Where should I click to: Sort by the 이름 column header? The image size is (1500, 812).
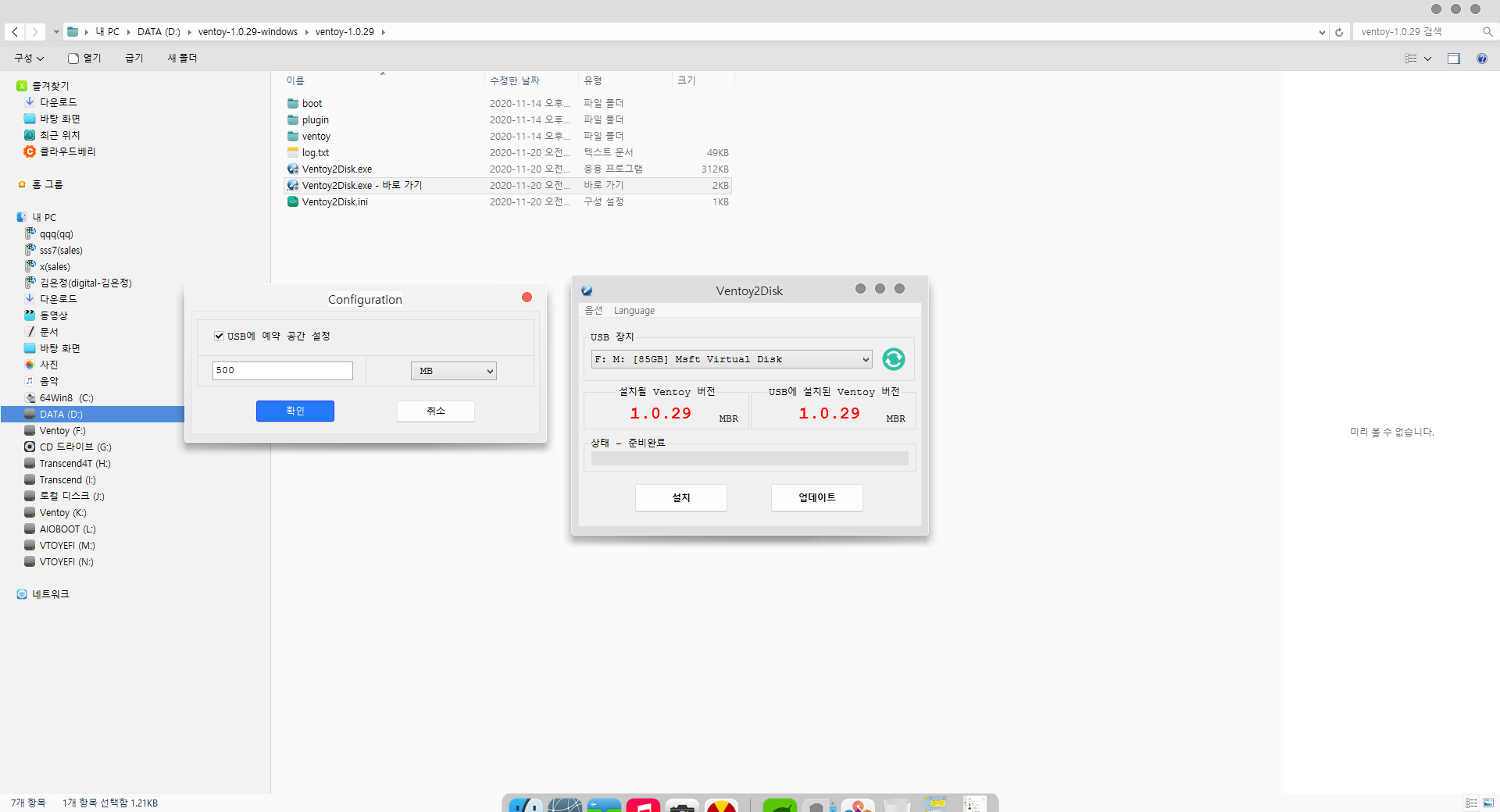tap(295, 80)
